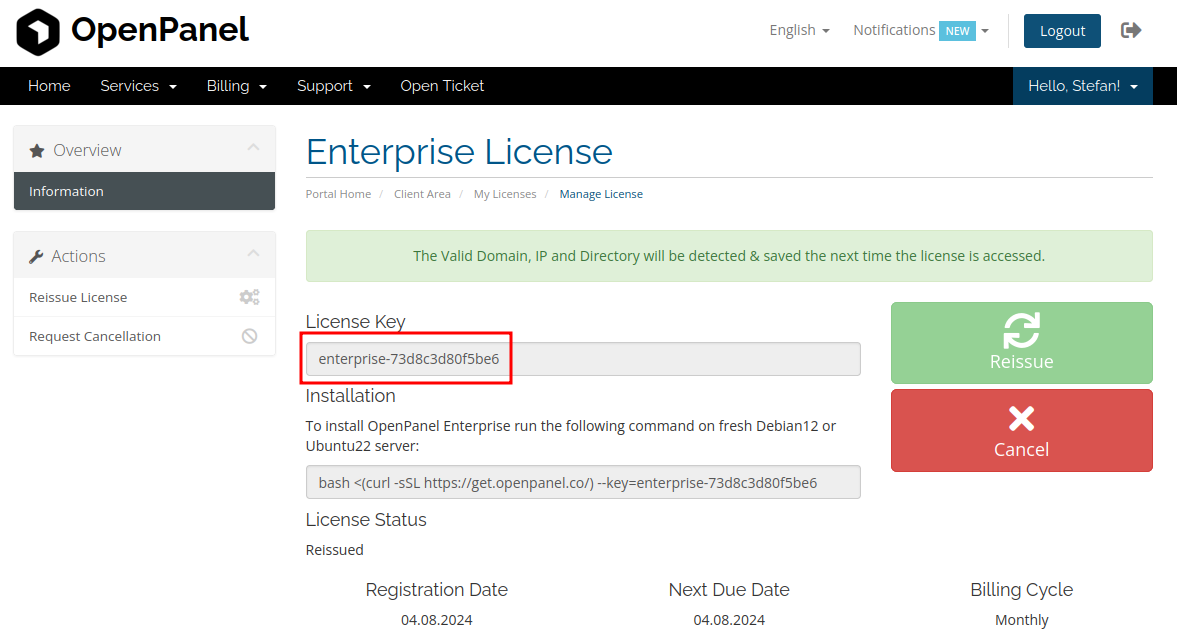
Task: Click the X icon inside the Cancel button
Action: 1021,418
